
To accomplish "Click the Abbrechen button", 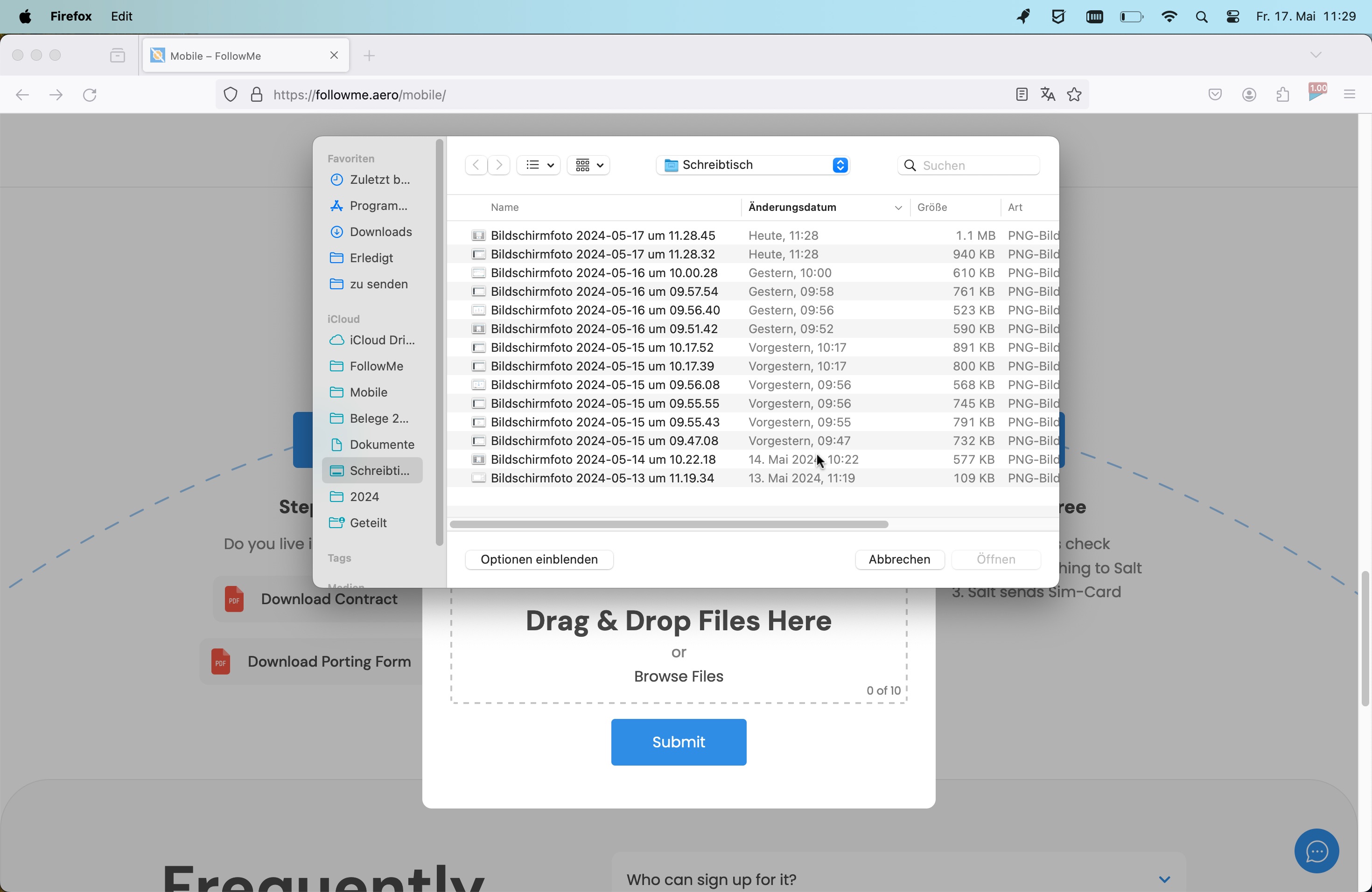I will click(x=900, y=559).
